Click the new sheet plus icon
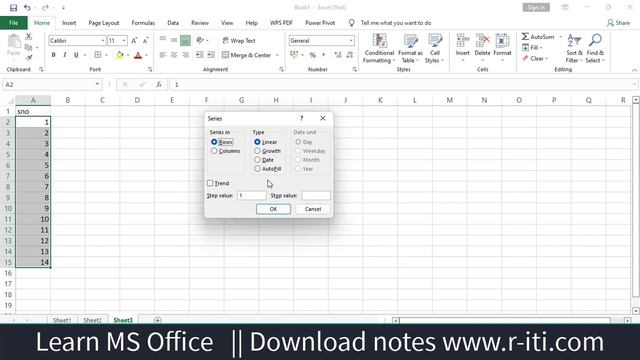This screenshot has width=640, height=360. pyautogui.click(x=158, y=320)
